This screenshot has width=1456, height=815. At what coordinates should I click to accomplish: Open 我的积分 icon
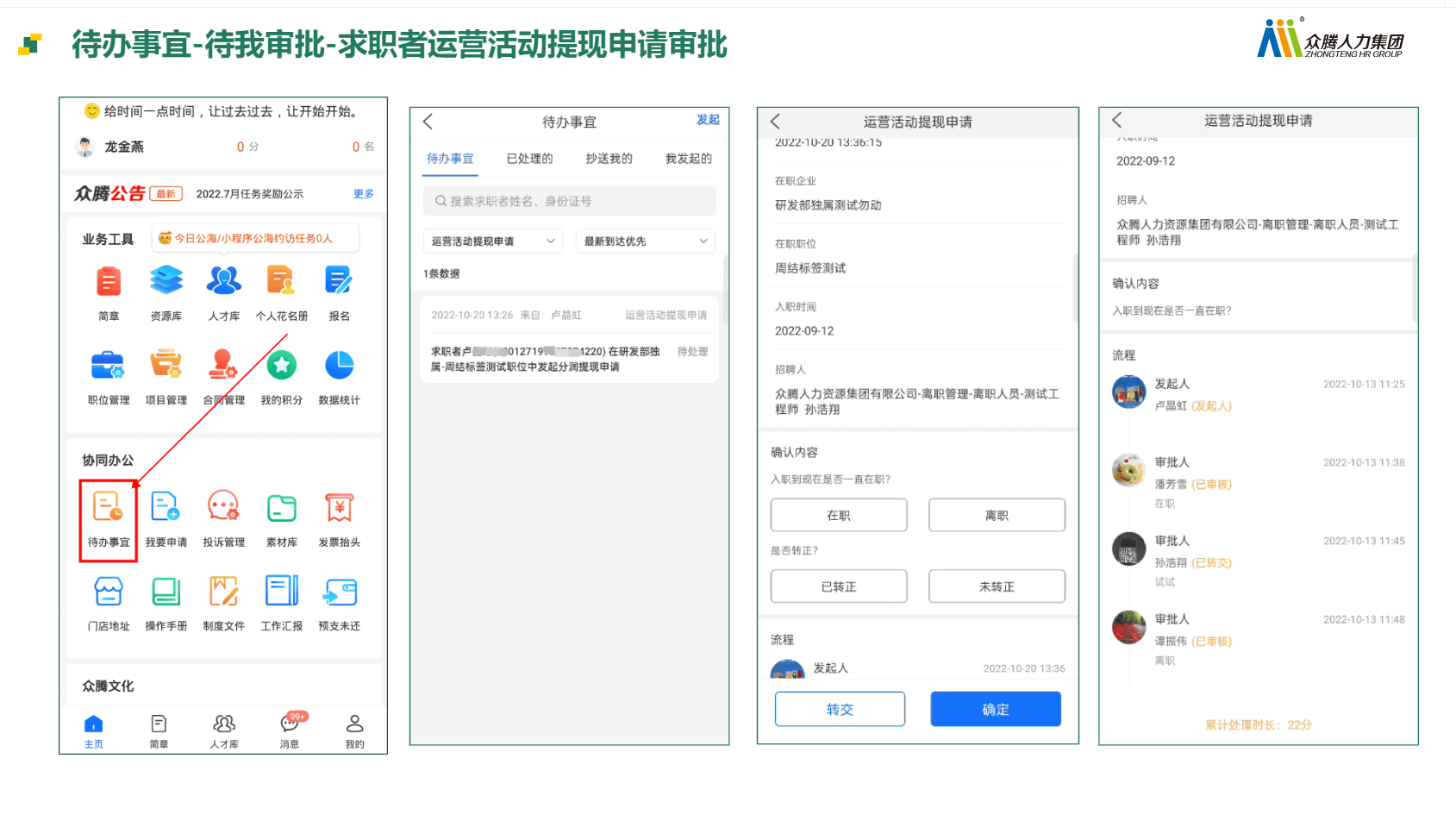[281, 366]
